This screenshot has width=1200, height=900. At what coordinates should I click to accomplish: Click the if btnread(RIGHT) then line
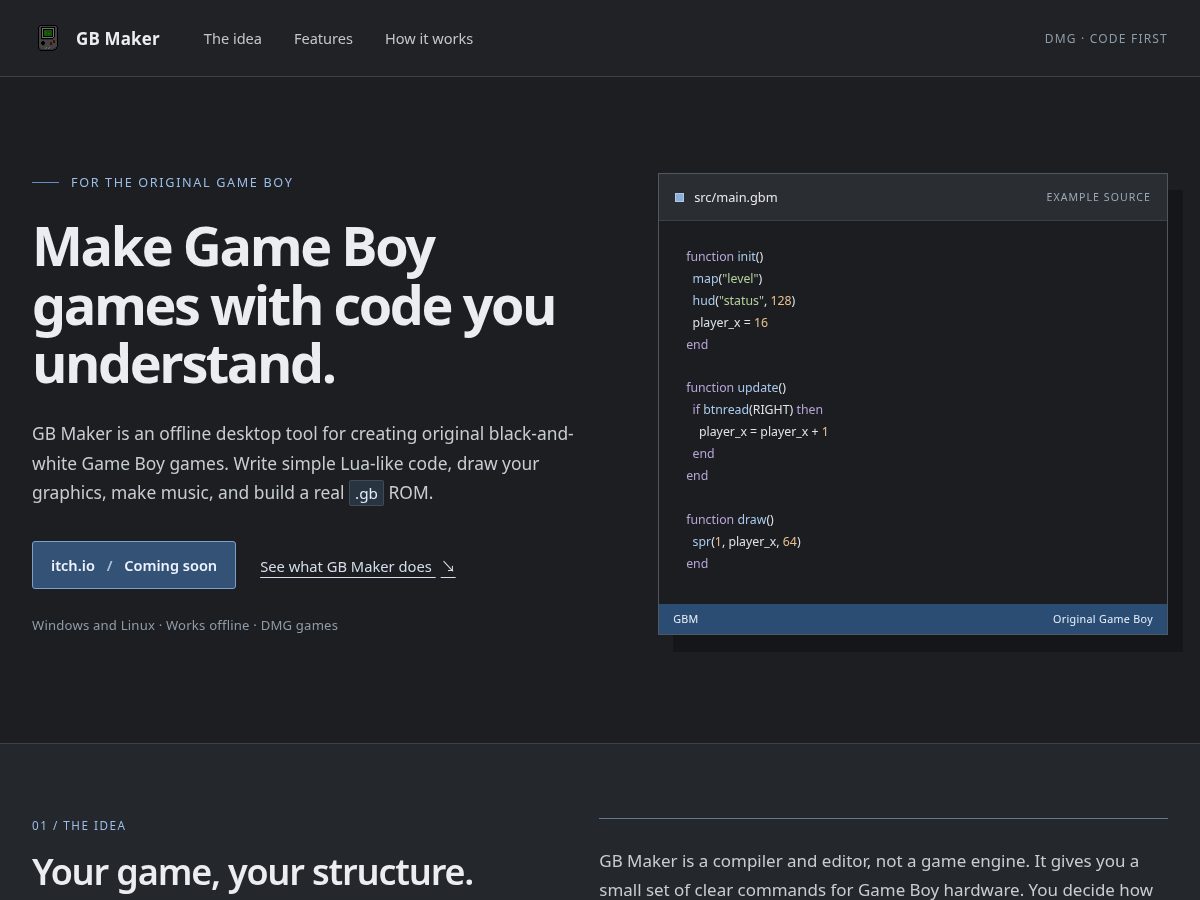(758, 409)
